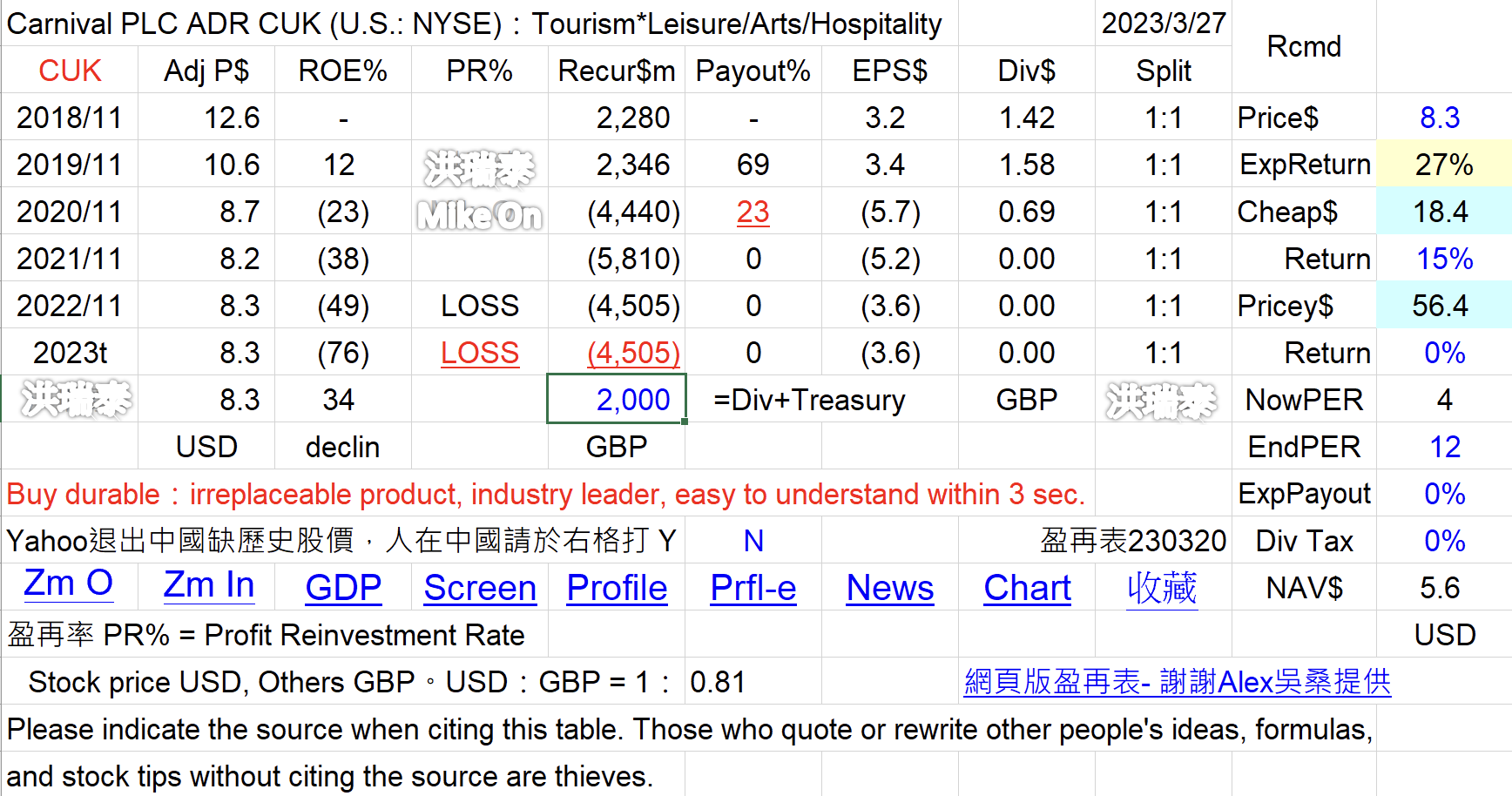
Task: Select the 2022/11 row label
Action: coord(70,306)
